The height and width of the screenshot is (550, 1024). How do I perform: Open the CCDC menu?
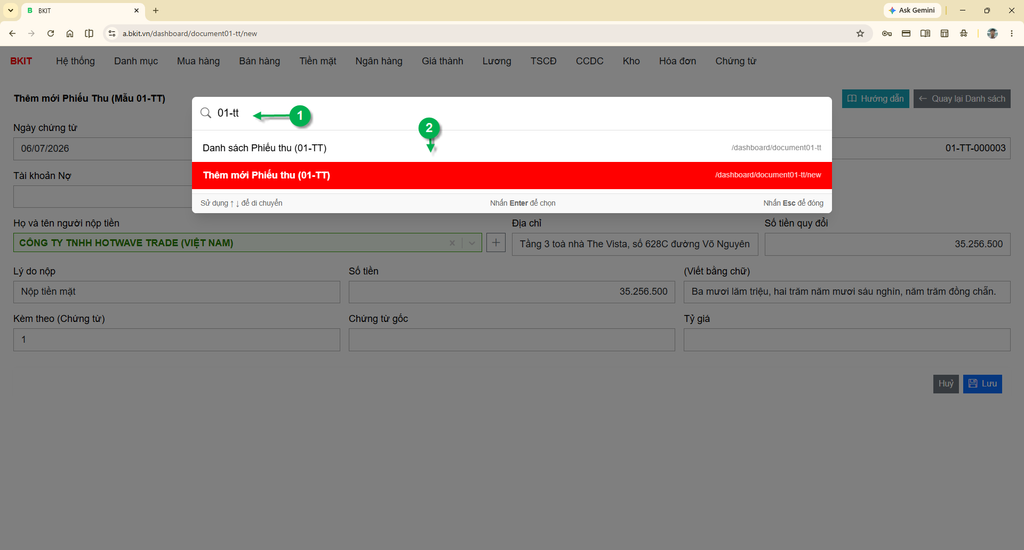coord(590,61)
